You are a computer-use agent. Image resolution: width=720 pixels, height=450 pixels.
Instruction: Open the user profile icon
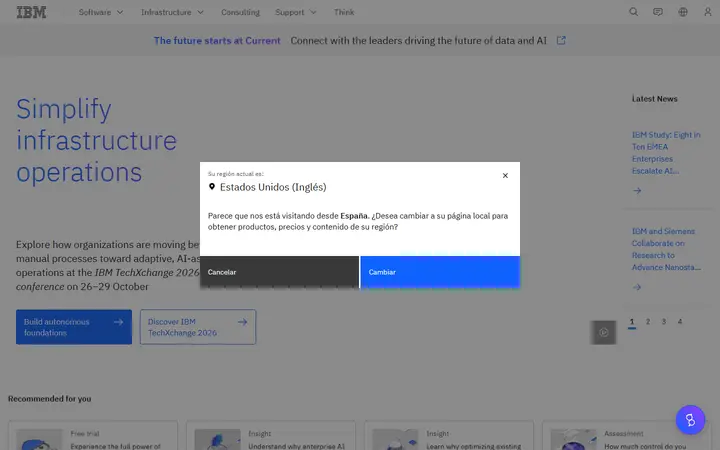pos(708,12)
